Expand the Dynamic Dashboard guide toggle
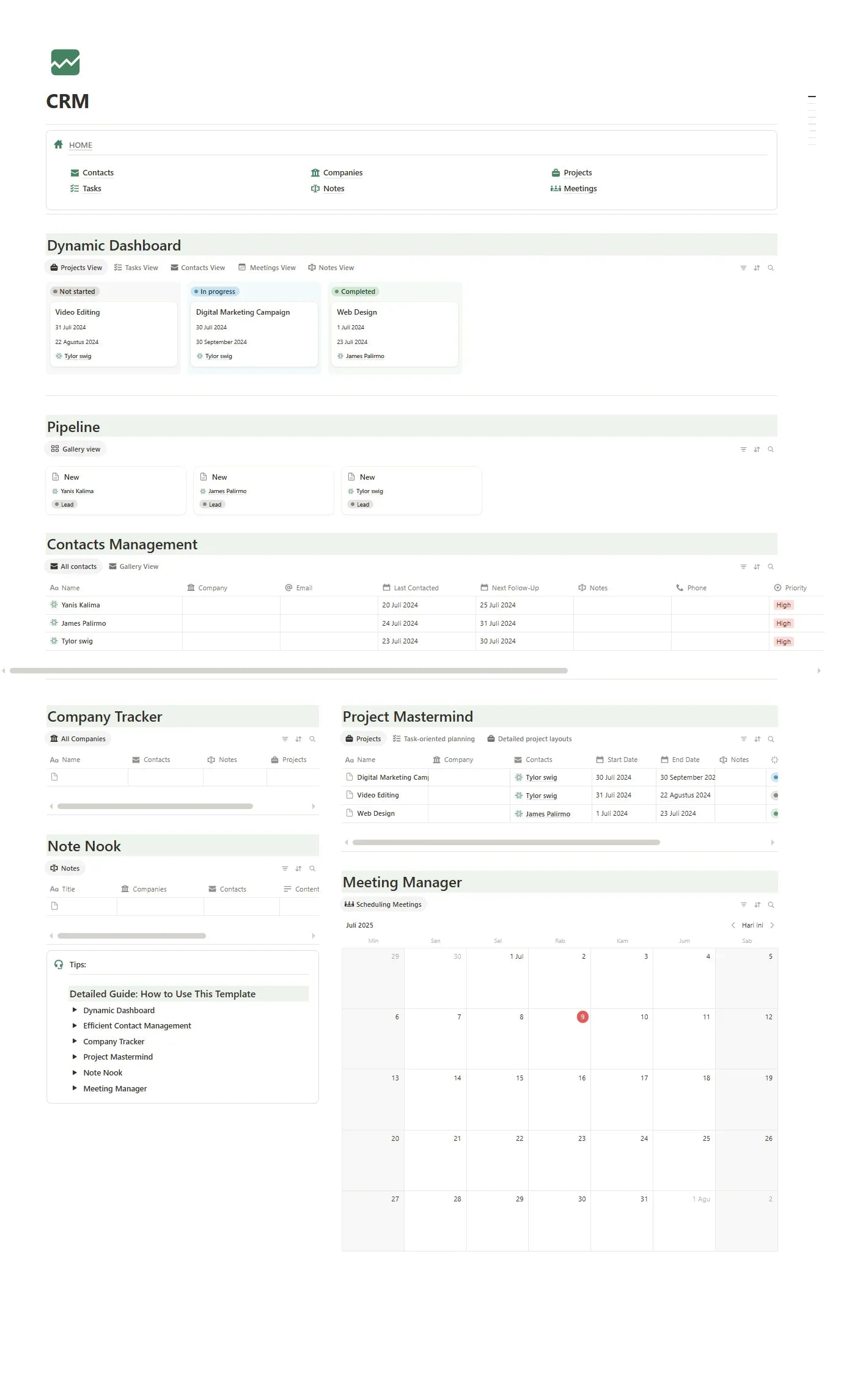 click(x=75, y=1010)
